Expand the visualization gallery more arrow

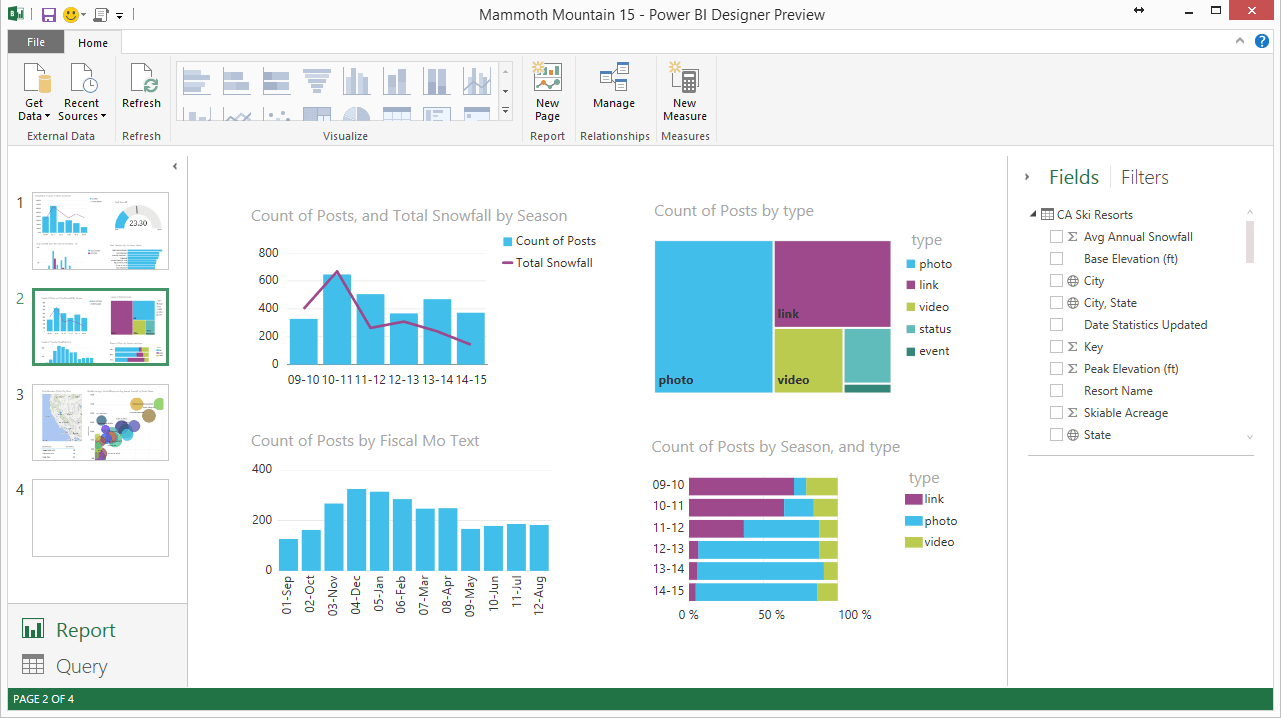point(505,111)
